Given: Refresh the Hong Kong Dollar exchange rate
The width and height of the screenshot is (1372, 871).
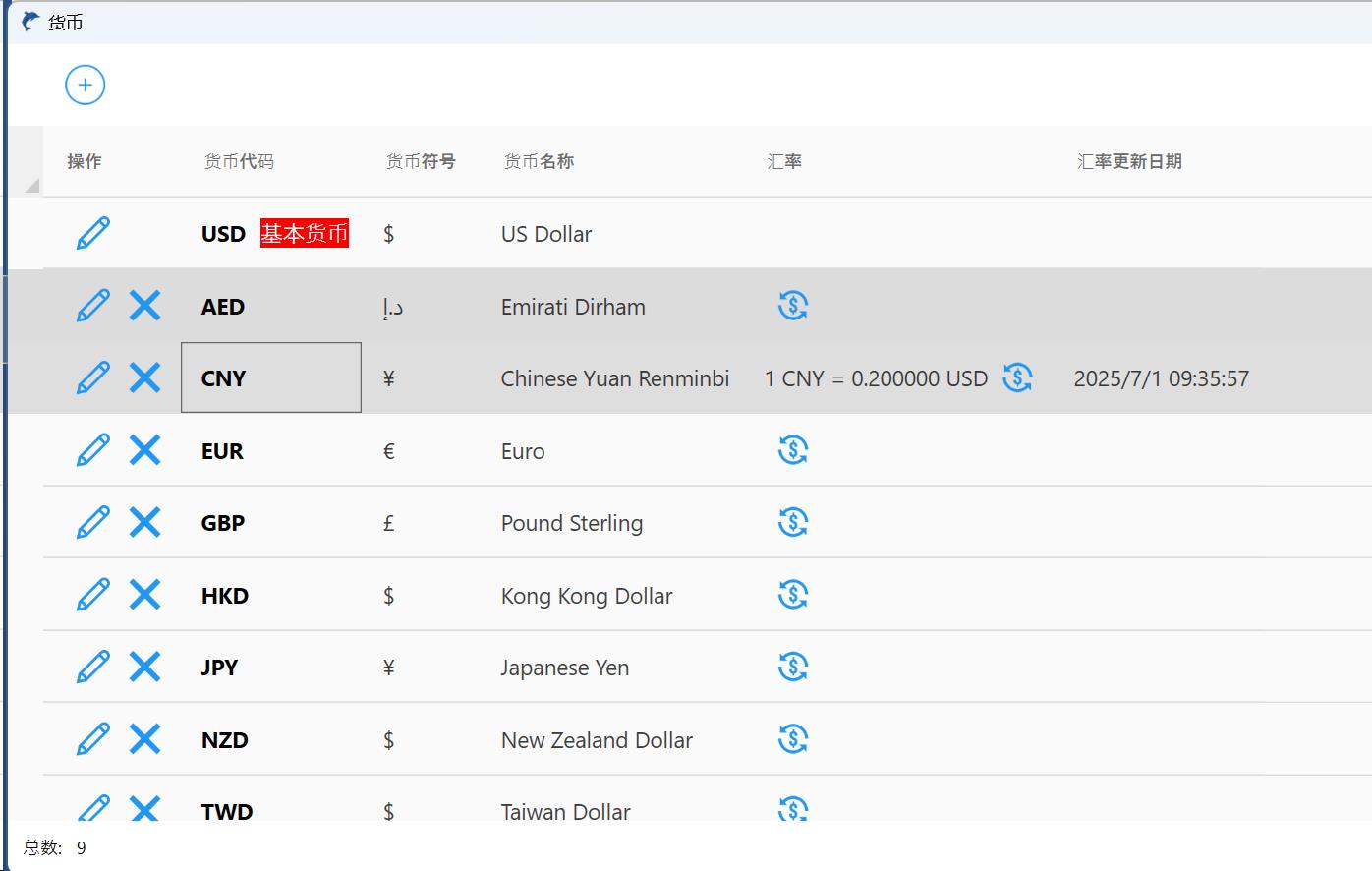Looking at the screenshot, I should [x=793, y=595].
